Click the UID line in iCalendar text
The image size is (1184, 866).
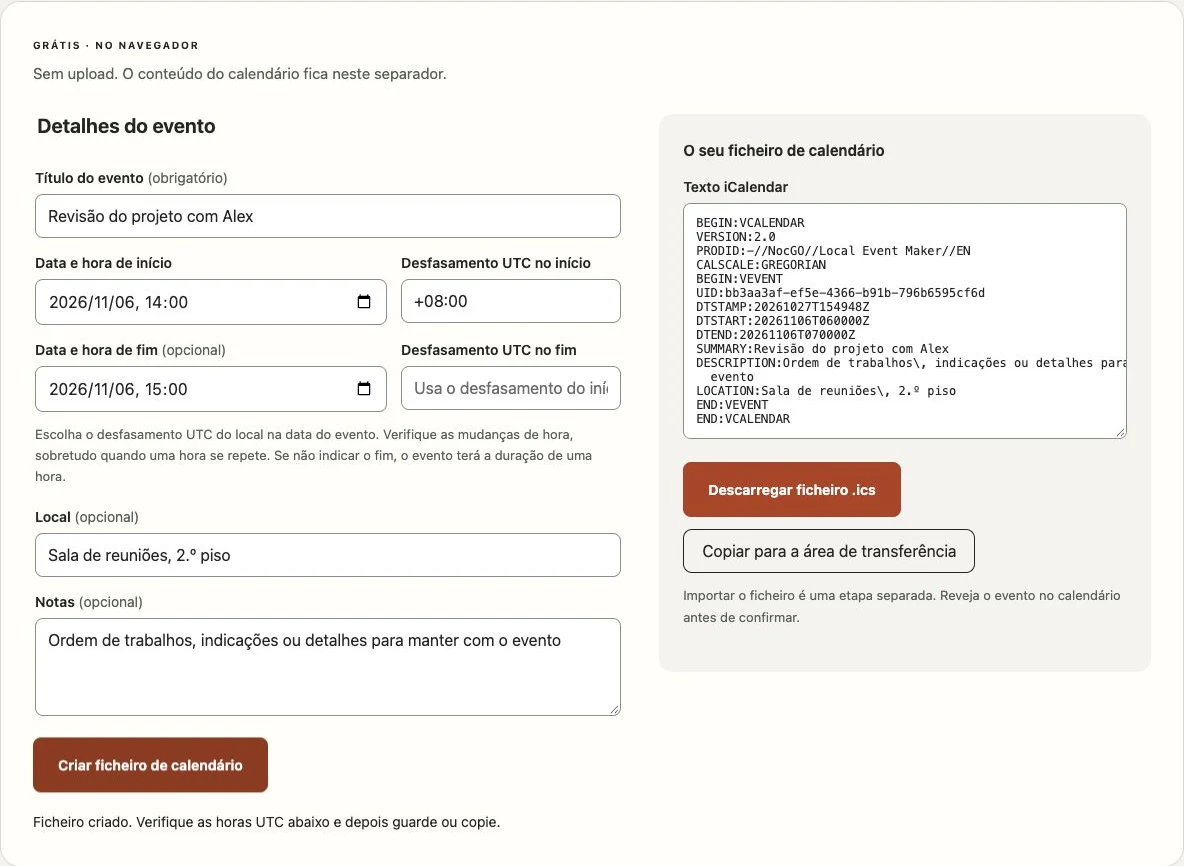click(x=840, y=293)
